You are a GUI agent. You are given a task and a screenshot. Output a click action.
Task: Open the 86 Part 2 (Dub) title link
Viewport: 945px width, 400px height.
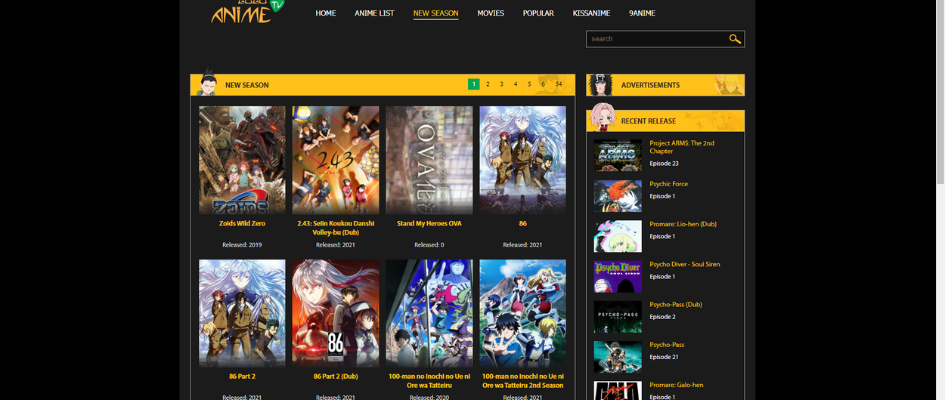pos(336,377)
